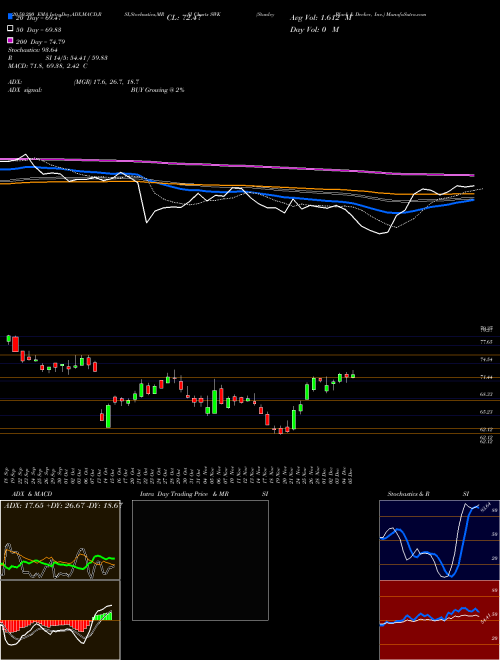Image resolution: width=500 pixels, height=660 pixels.
Task: Click the 'Stochastics: 93.64' reading
Action: [x=33, y=50]
